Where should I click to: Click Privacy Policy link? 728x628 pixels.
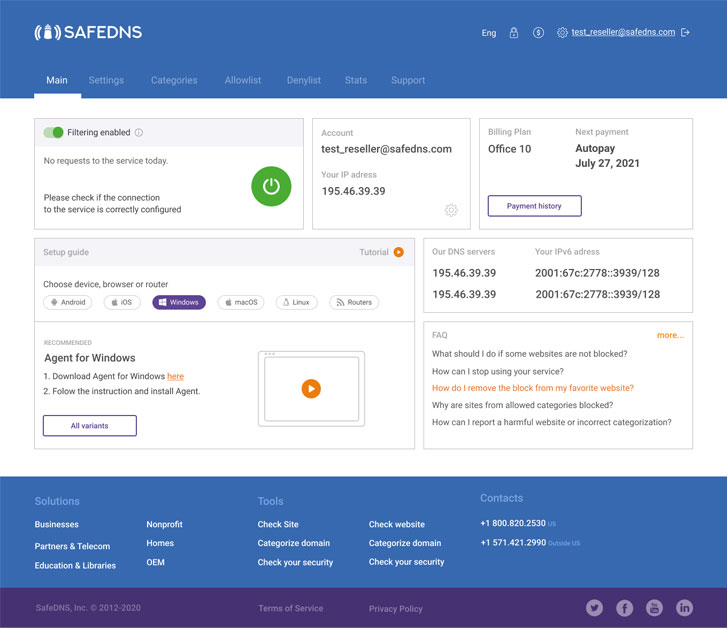coord(396,609)
